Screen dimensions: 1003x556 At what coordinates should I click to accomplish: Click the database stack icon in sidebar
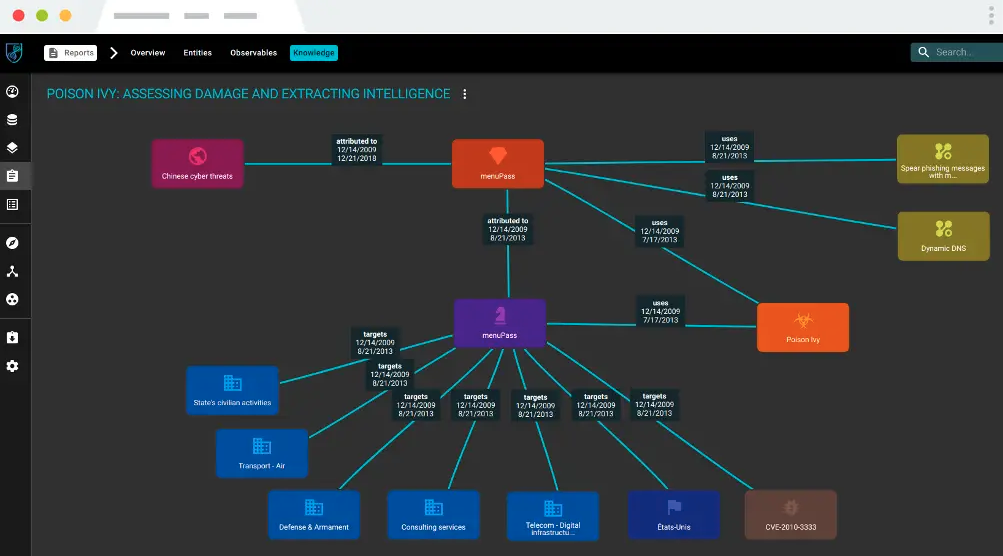pyautogui.click(x=12, y=120)
